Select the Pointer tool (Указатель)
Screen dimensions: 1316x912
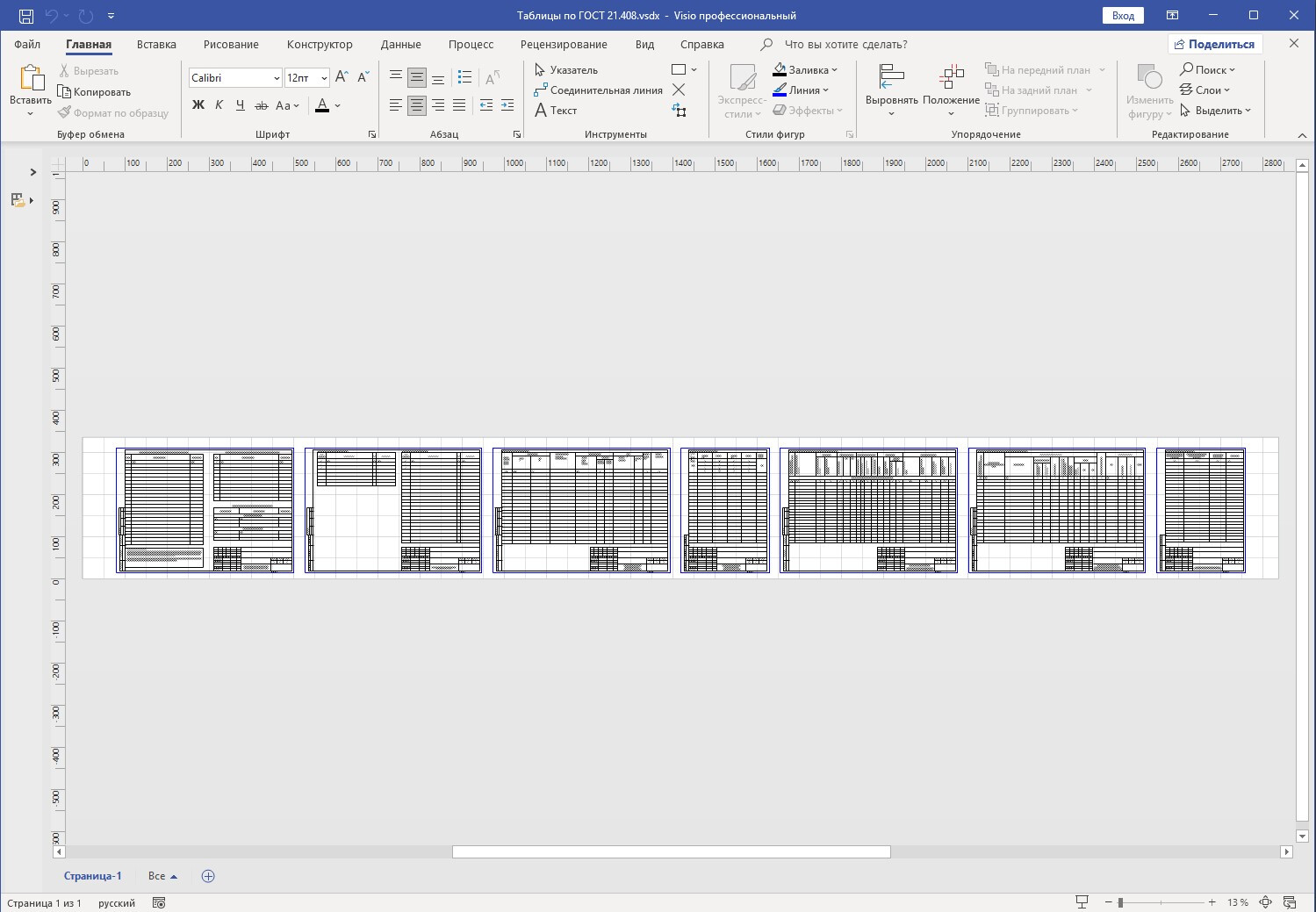(566, 70)
